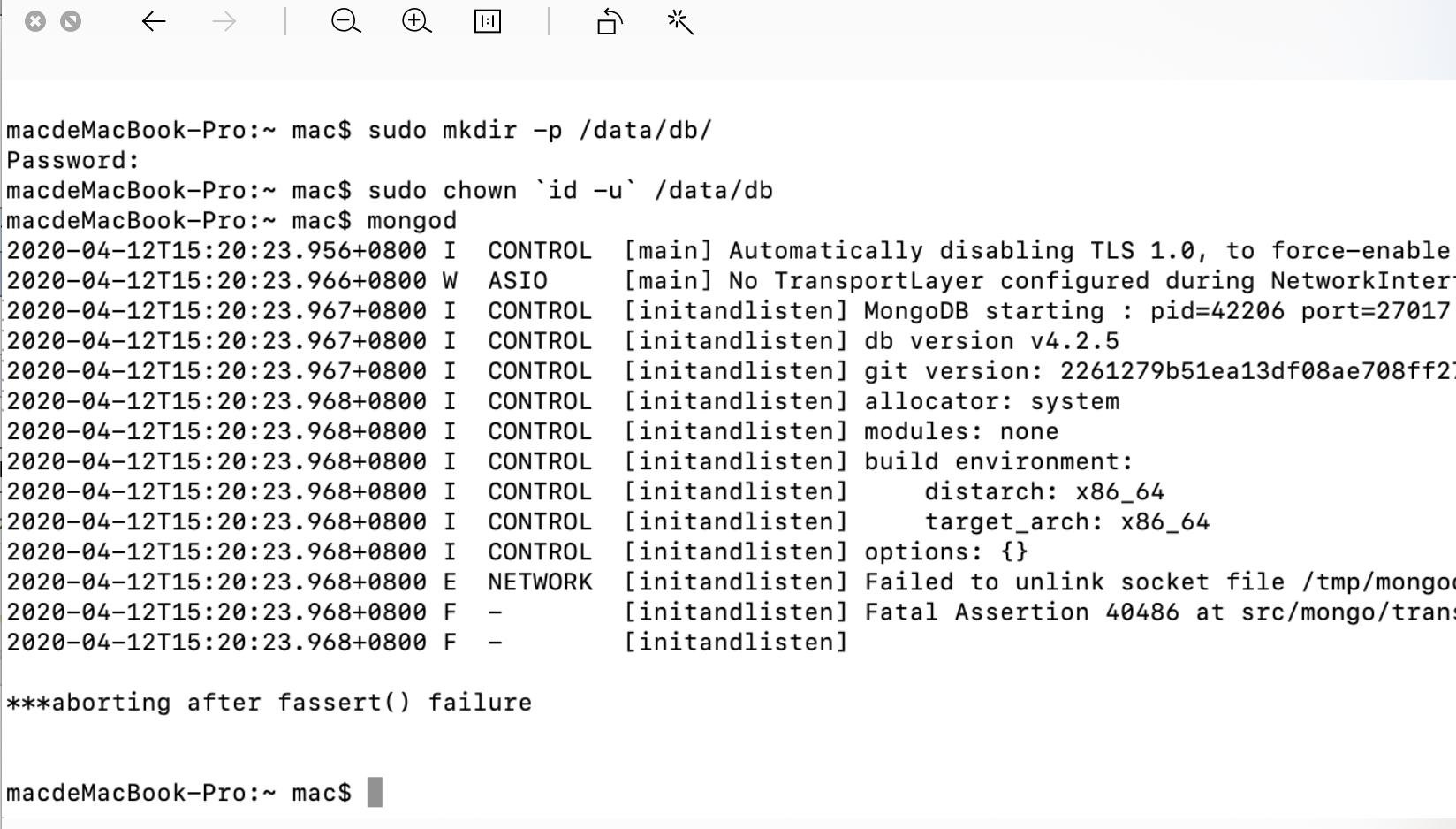Click the sudo mkdir command line

pos(360,130)
